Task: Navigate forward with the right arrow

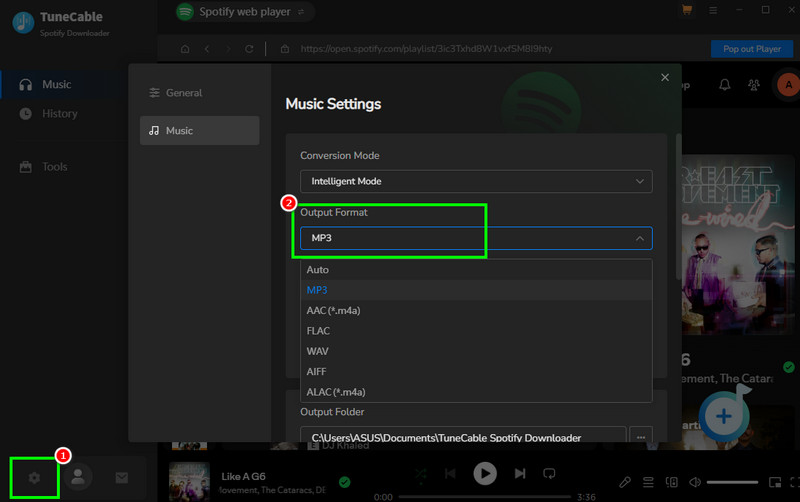Action: coord(228,49)
